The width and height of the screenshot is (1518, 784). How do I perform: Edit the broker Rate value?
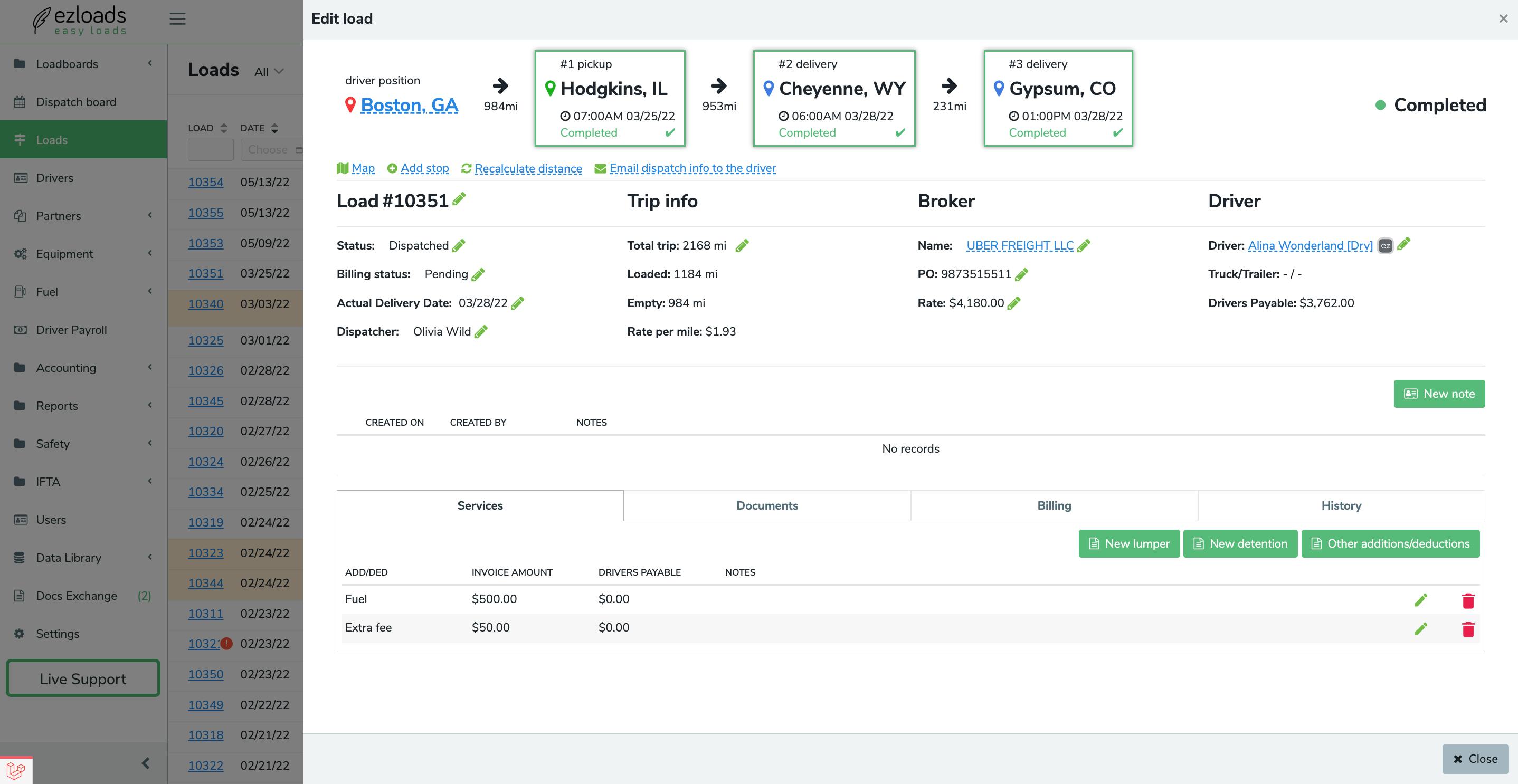[1014, 303]
